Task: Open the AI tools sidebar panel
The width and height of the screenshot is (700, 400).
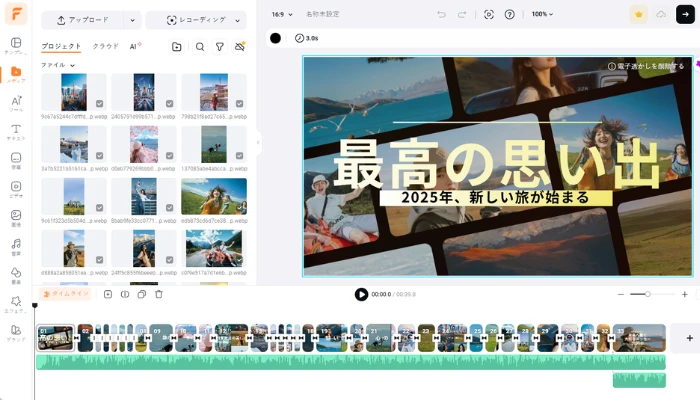Action: 16,103
